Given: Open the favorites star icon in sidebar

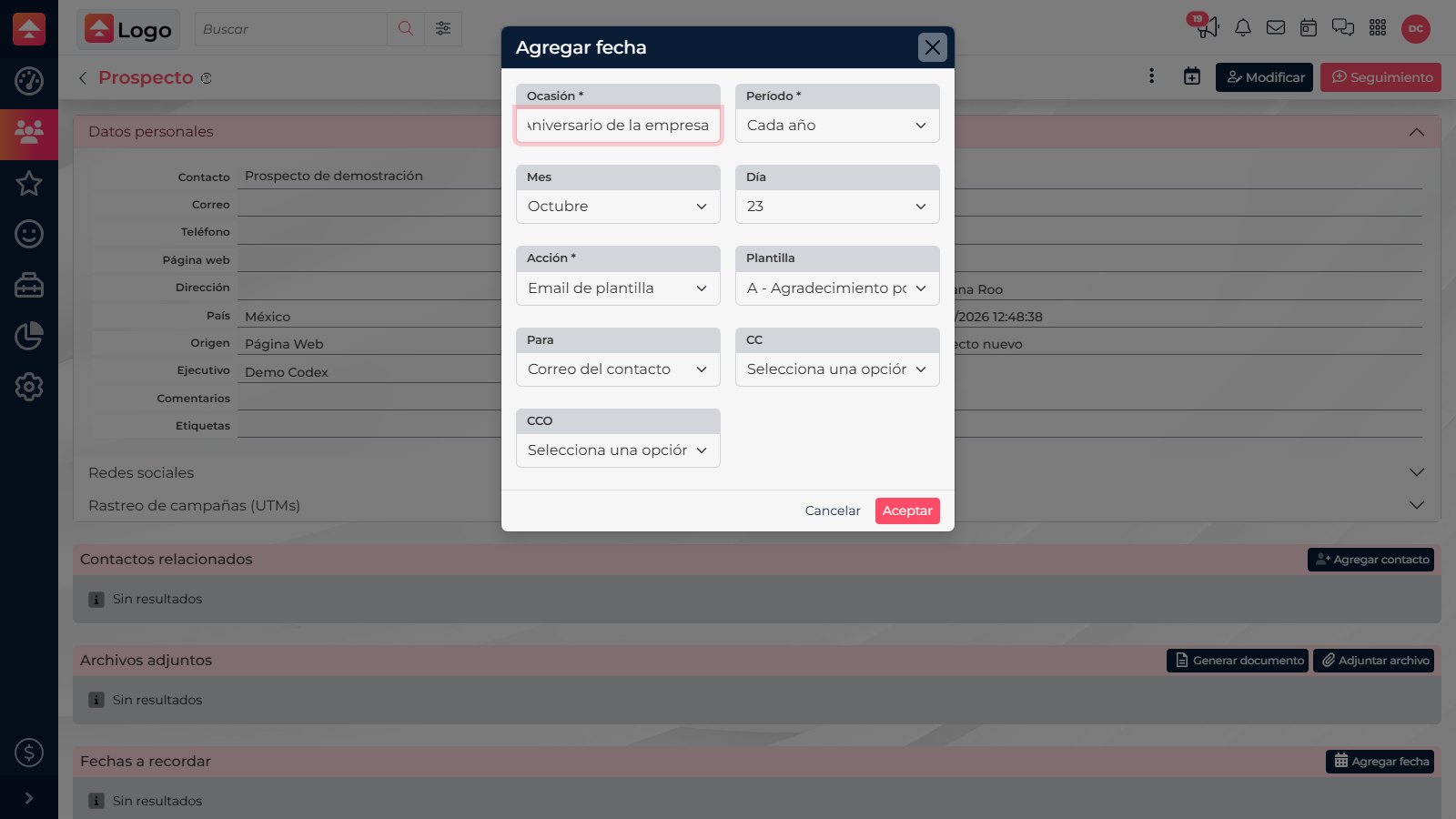Looking at the screenshot, I should pyautogui.click(x=29, y=183).
